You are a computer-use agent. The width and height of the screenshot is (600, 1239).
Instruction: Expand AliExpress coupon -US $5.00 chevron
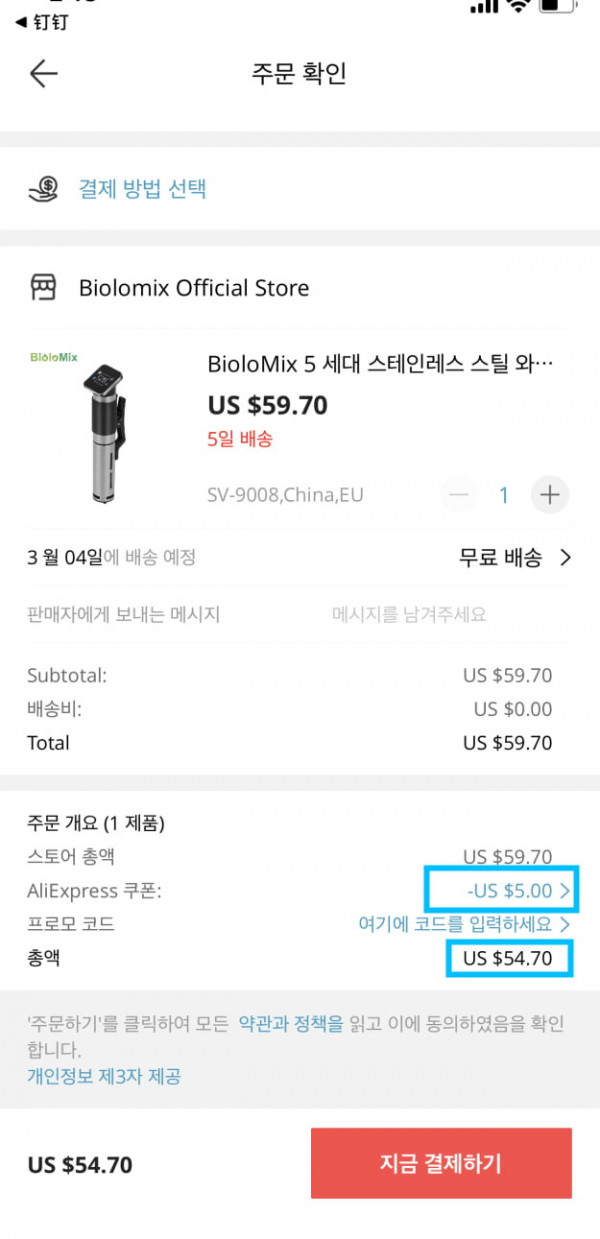(x=566, y=890)
